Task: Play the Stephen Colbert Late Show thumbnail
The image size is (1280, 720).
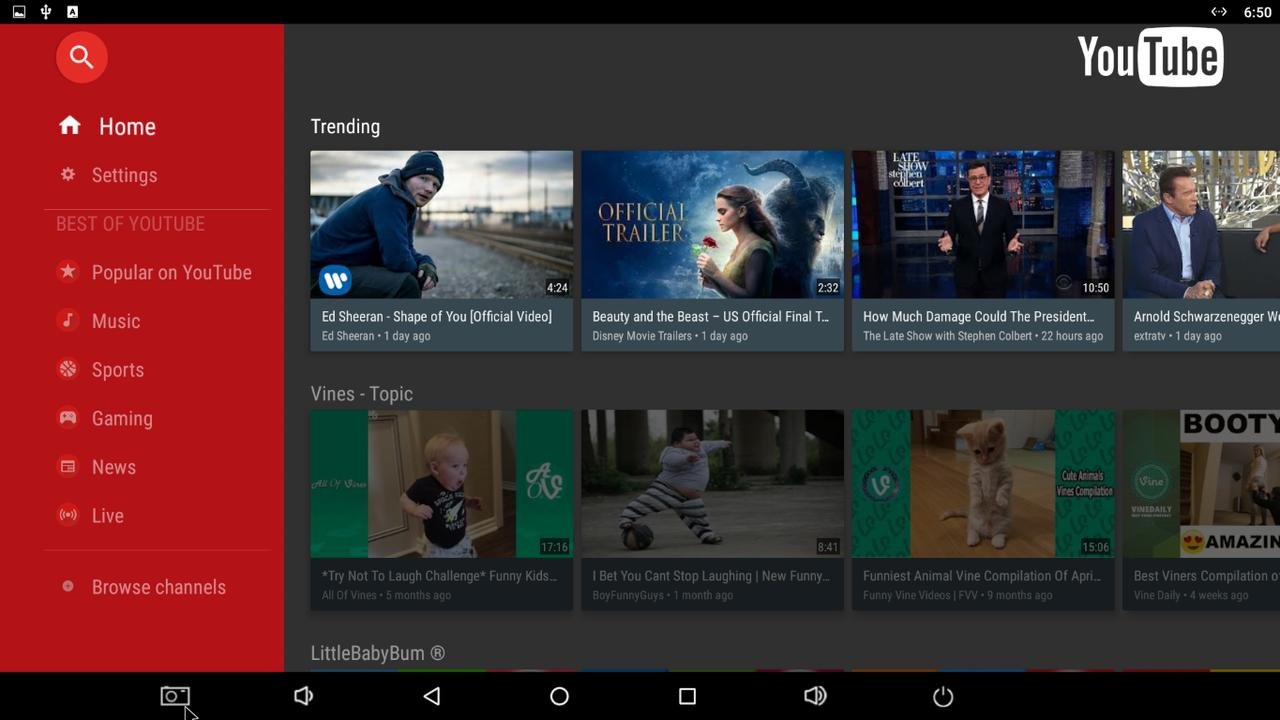Action: 983,224
